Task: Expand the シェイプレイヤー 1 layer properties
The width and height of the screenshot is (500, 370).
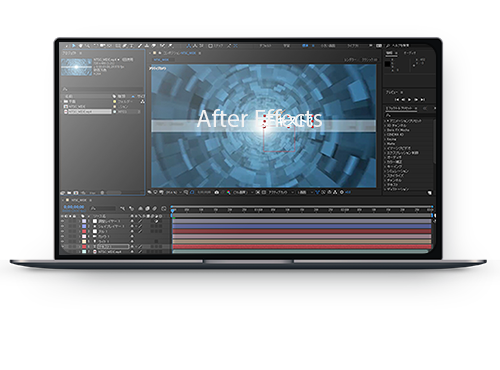Action: [80, 226]
